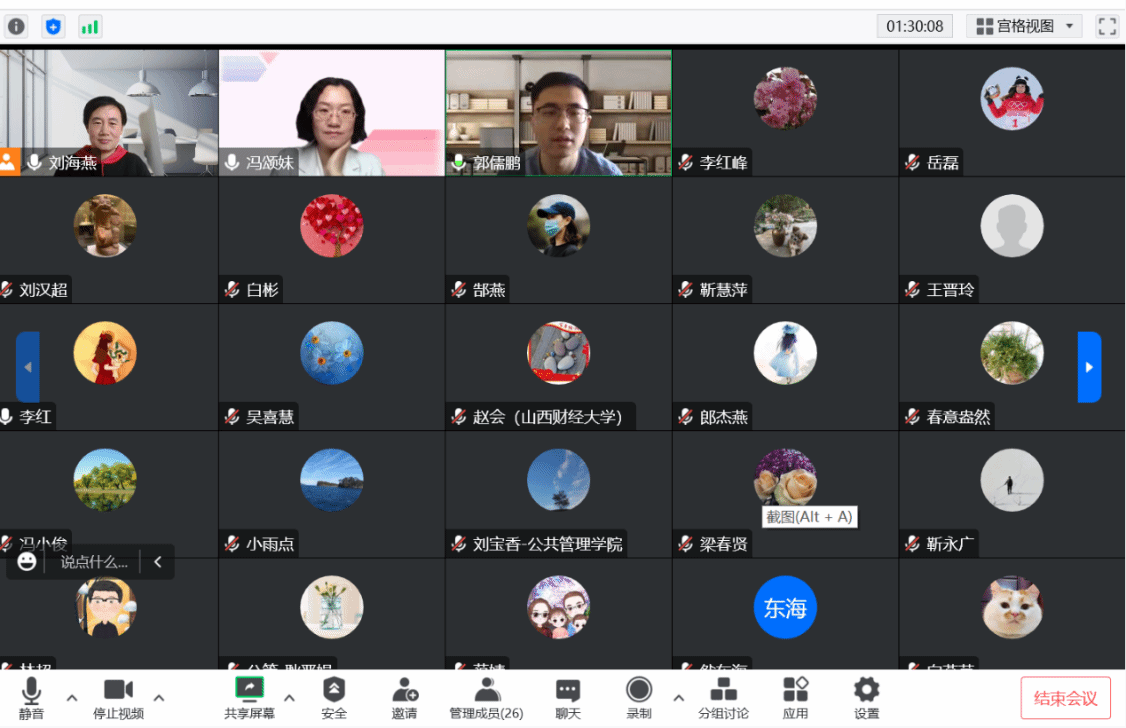This screenshot has width=1126, height=728.
Task: Click 邀请 to invite participants
Action: point(405,697)
